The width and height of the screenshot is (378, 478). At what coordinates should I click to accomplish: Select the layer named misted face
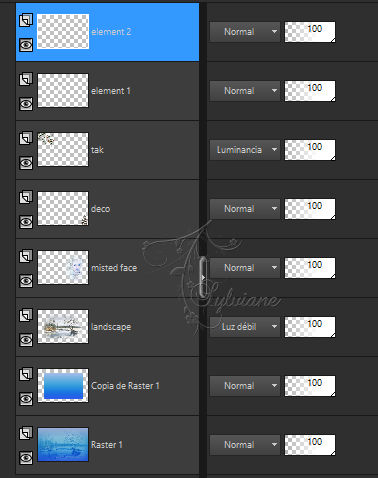tap(114, 268)
